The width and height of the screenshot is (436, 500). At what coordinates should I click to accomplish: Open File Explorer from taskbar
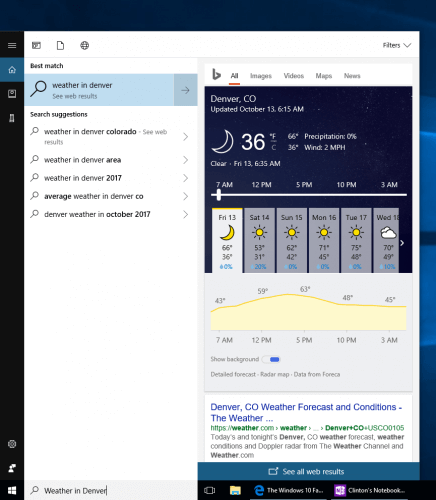[x=235, y=490]
